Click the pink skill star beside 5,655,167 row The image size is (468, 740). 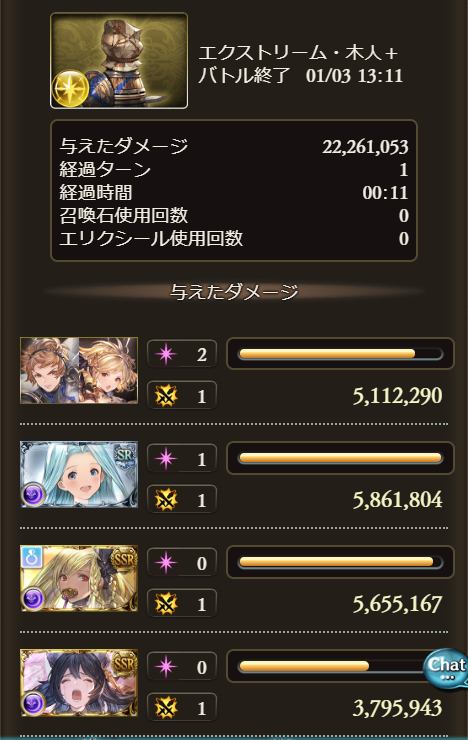pyautogui.click(x=166, y=562)
